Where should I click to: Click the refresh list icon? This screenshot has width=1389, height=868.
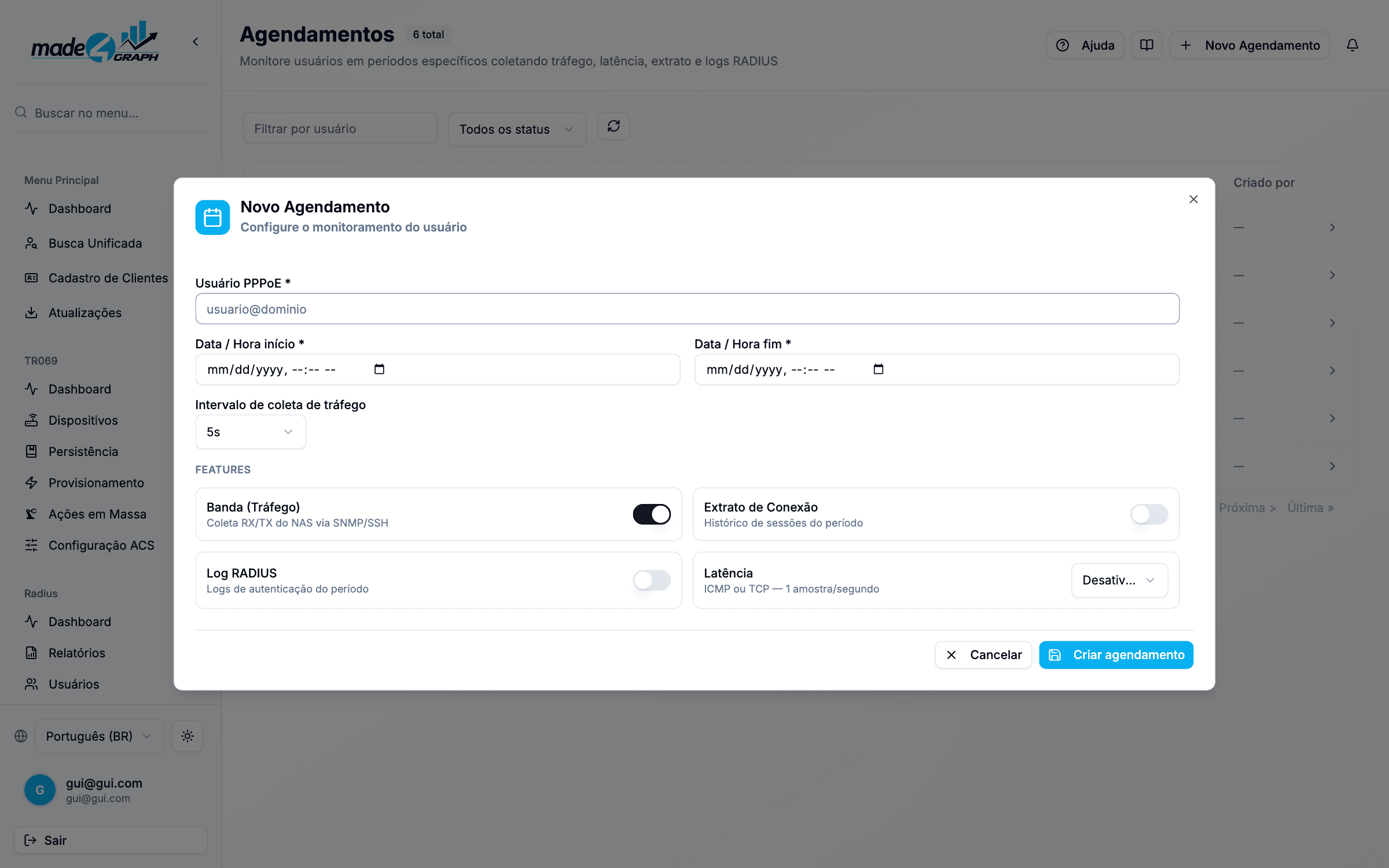tap(613, 126)
